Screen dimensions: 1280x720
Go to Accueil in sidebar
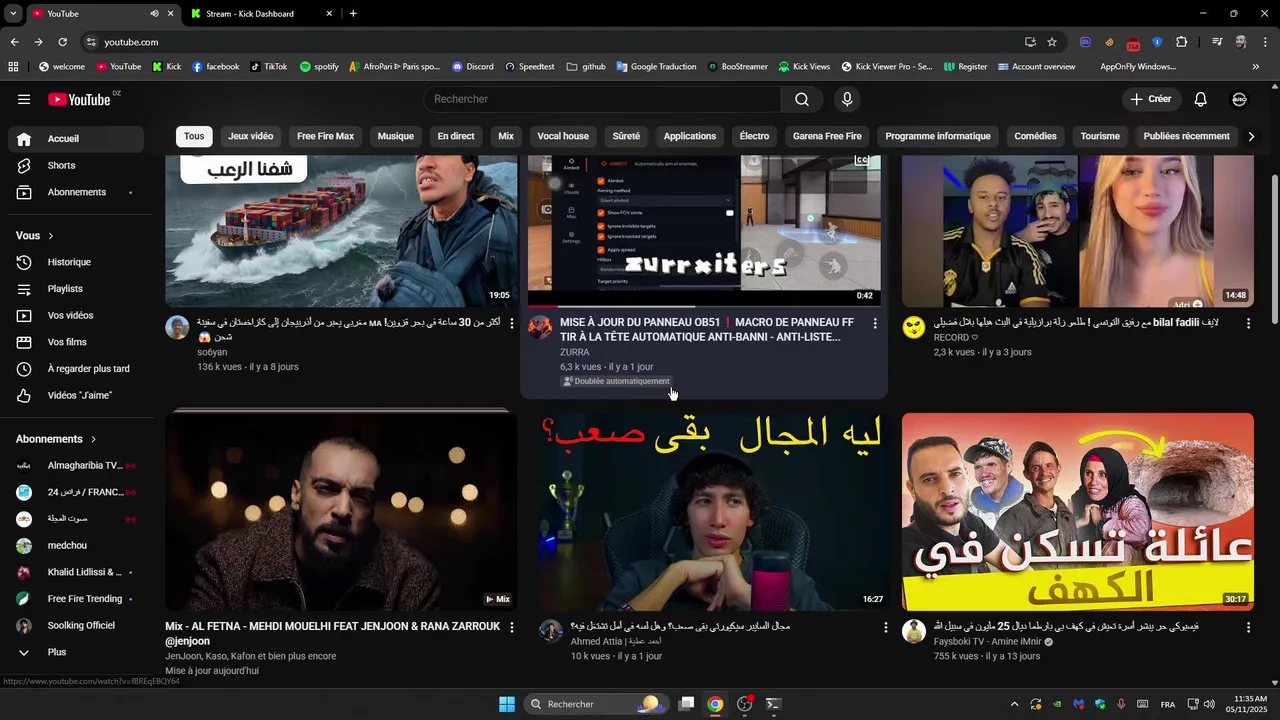point(76,139)
